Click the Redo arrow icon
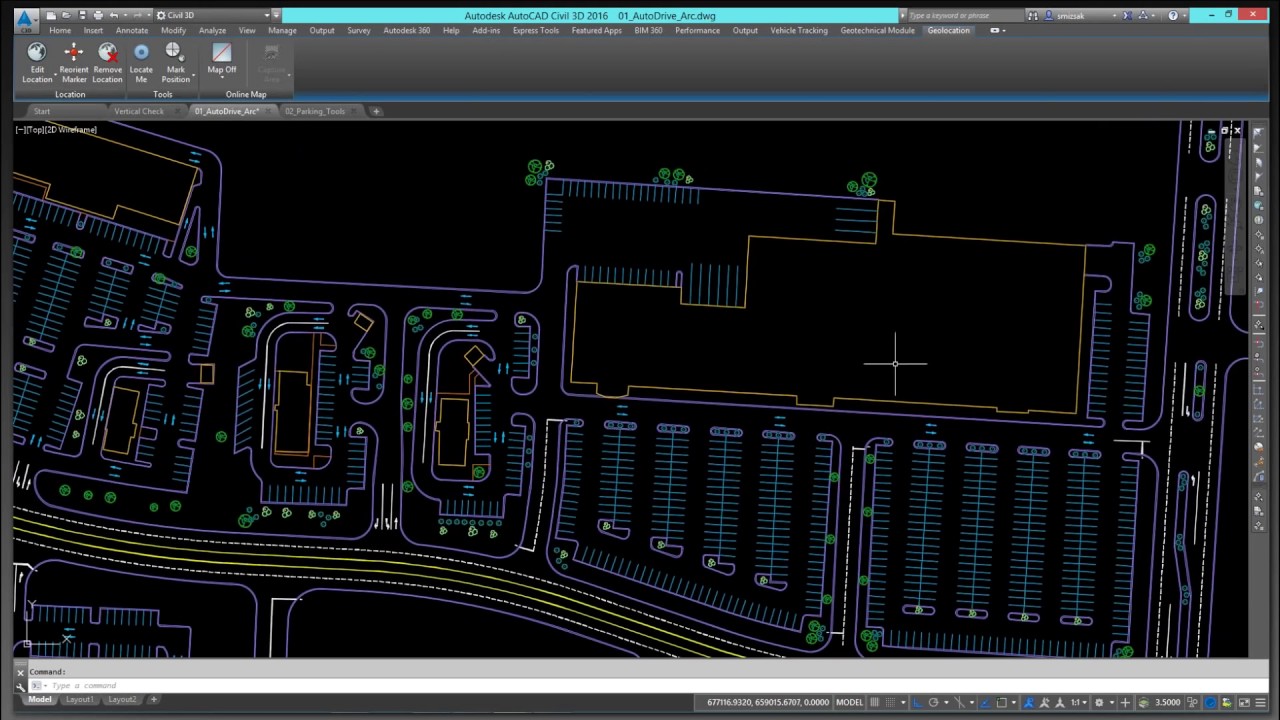Image resolution: width=1280 pixels, height=720 pixels. pyautogui.click(x=136, y=16)
